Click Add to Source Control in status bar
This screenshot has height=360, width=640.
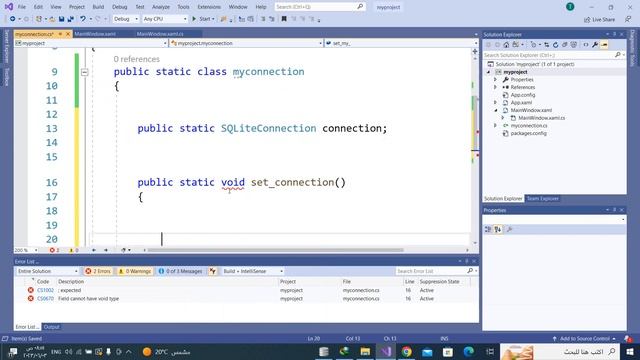tap(584, 338)
